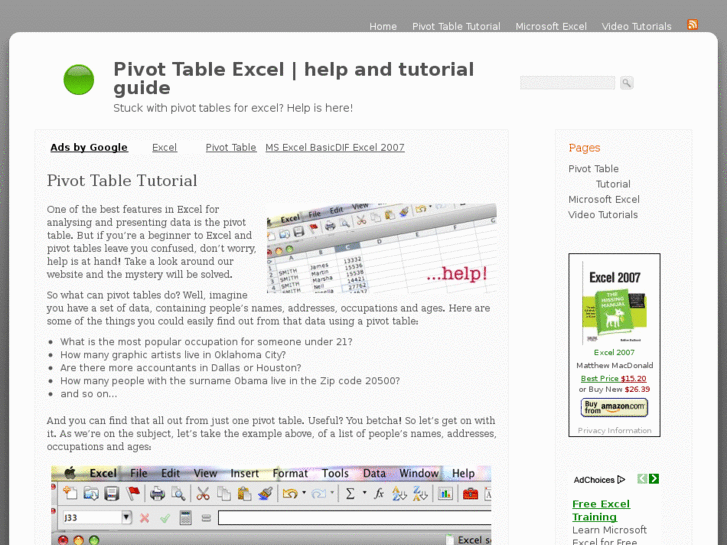
Task: Open the AutoSum dropdown arrow
Action: [364, 493]
